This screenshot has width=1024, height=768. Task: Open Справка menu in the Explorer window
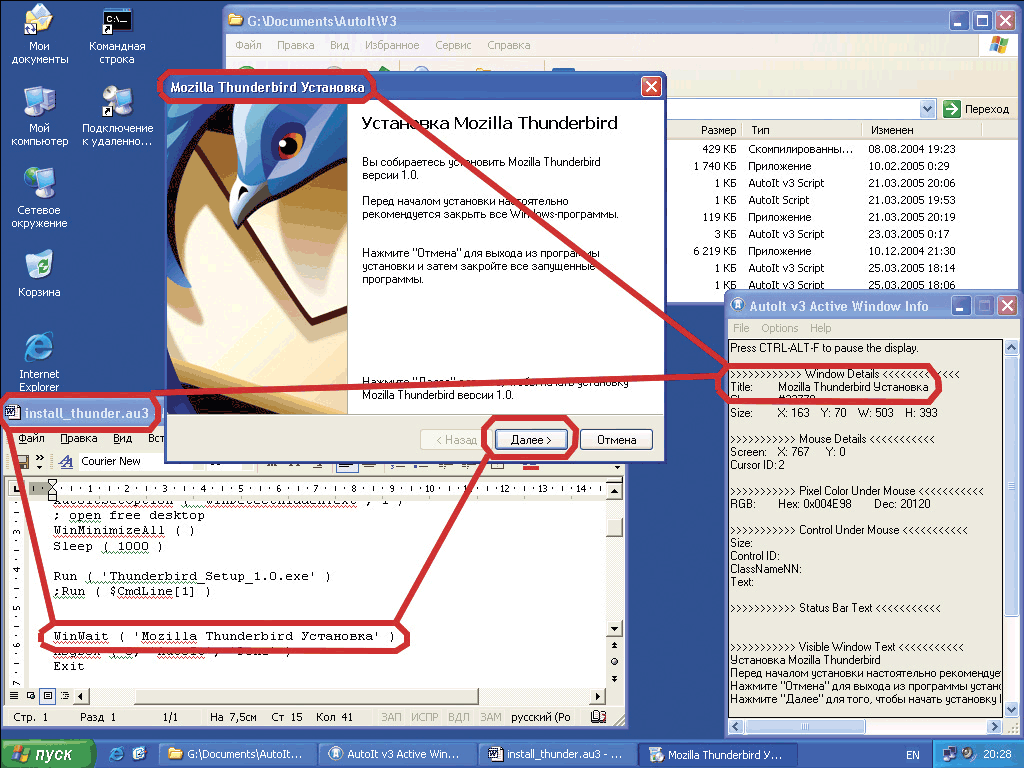click(x=509, y=45)
